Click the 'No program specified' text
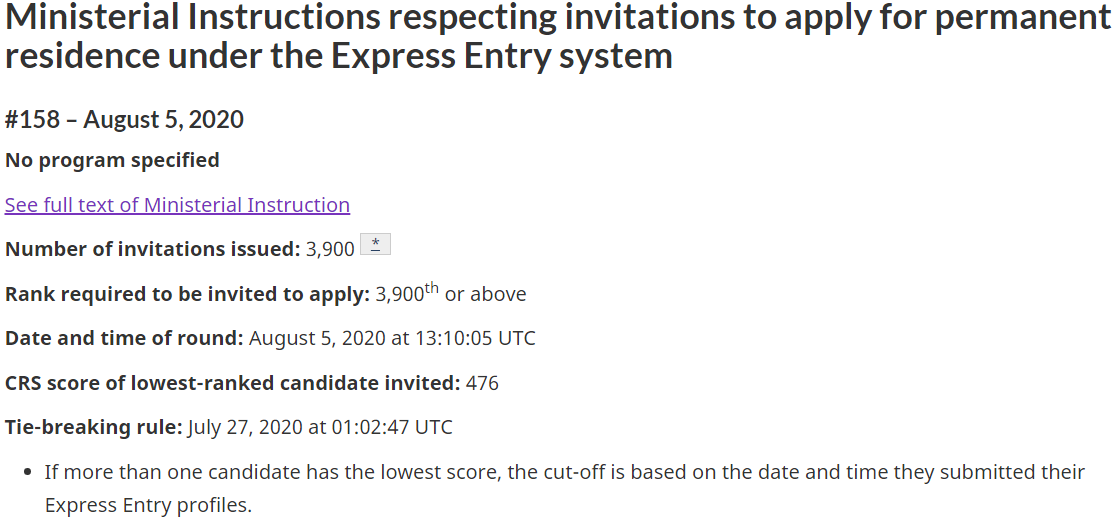This screenshot has width=1116, height=517. [112, 160]
